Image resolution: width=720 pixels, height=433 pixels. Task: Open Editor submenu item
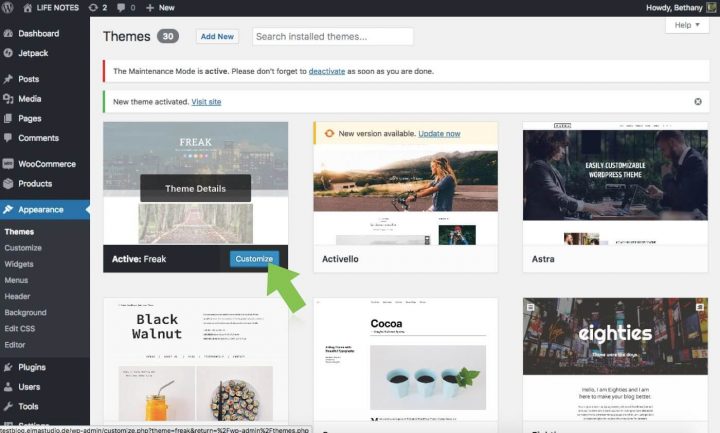[x=15, y=345]
